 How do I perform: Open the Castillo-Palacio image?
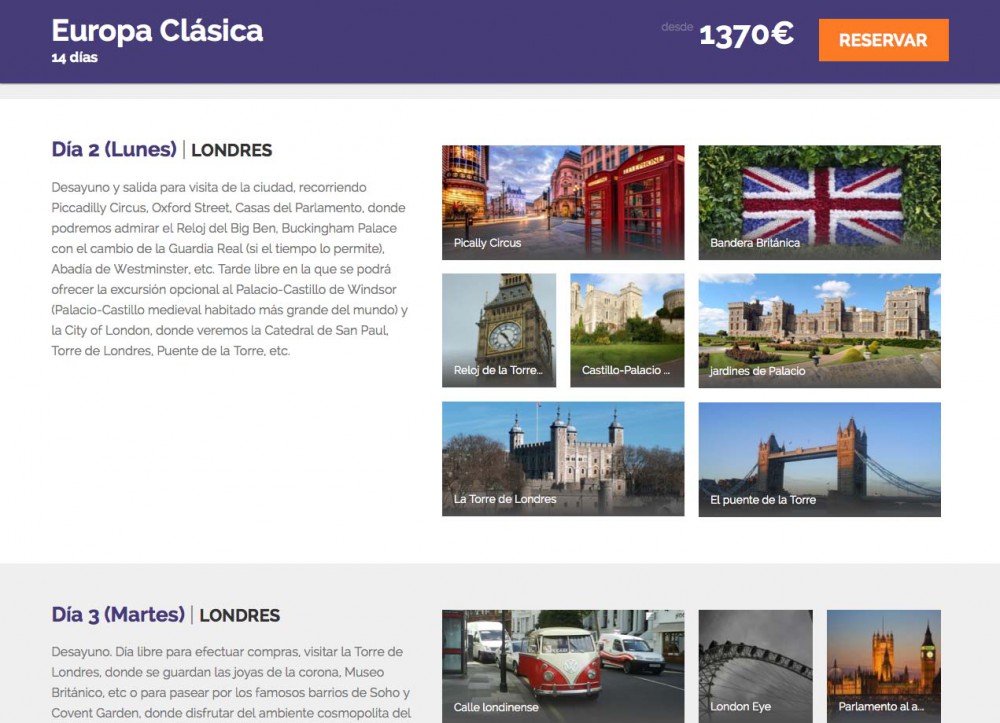coord(627,330)
